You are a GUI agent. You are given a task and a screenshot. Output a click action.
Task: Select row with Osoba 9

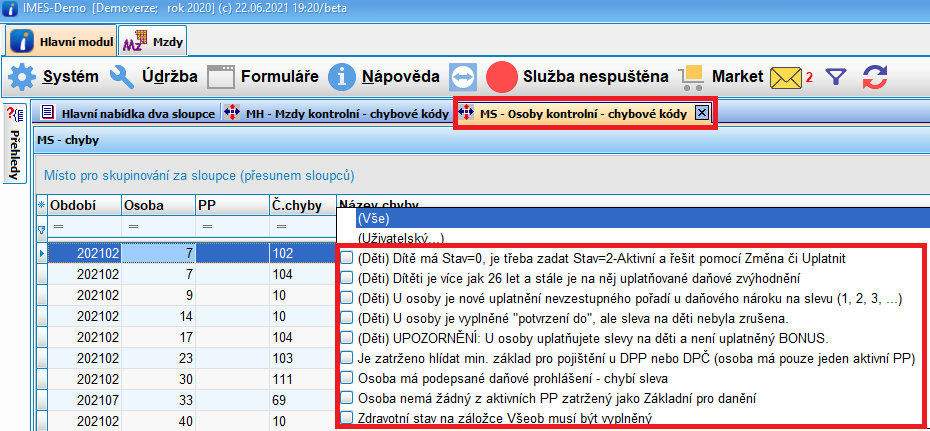(186, 295)
